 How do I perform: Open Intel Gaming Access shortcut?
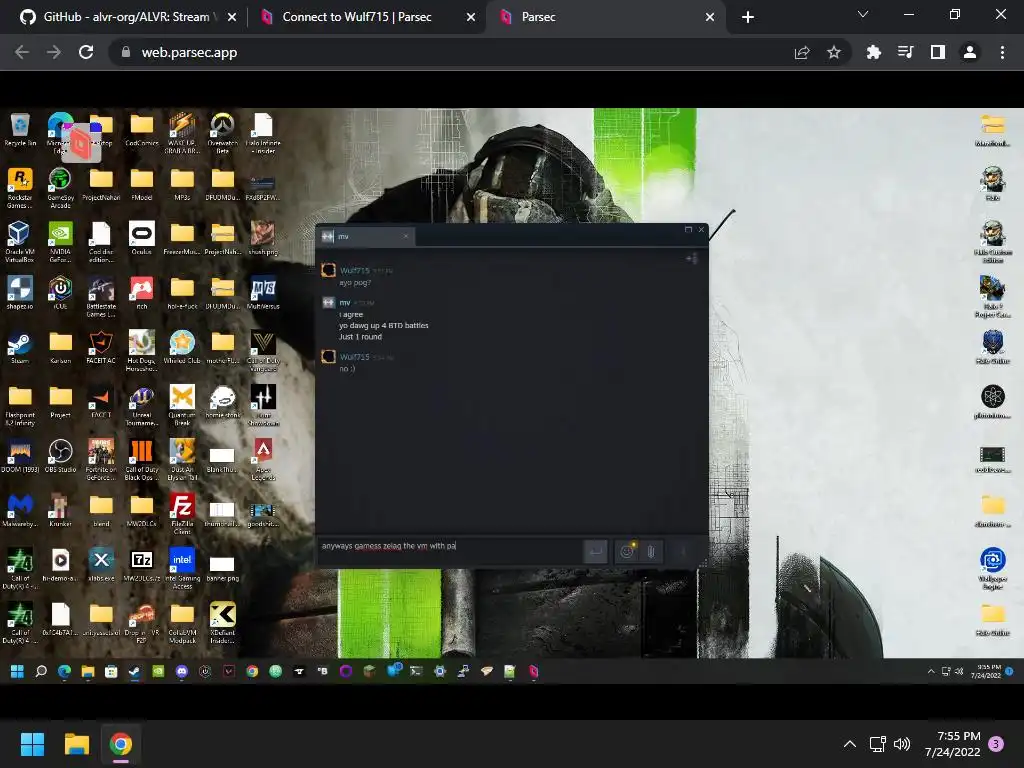coord(182,568)
